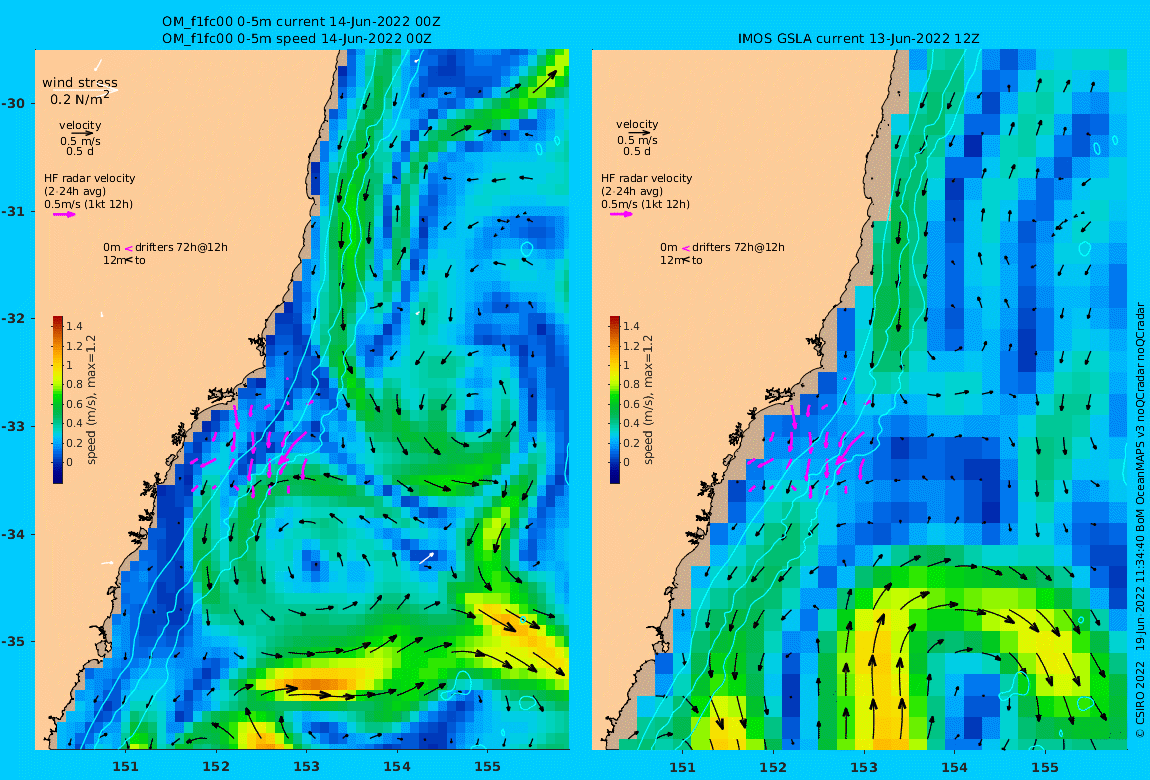Click the -30 latitude axis label
Screen dimensions: 1150x780
click(x=13, y=103)
